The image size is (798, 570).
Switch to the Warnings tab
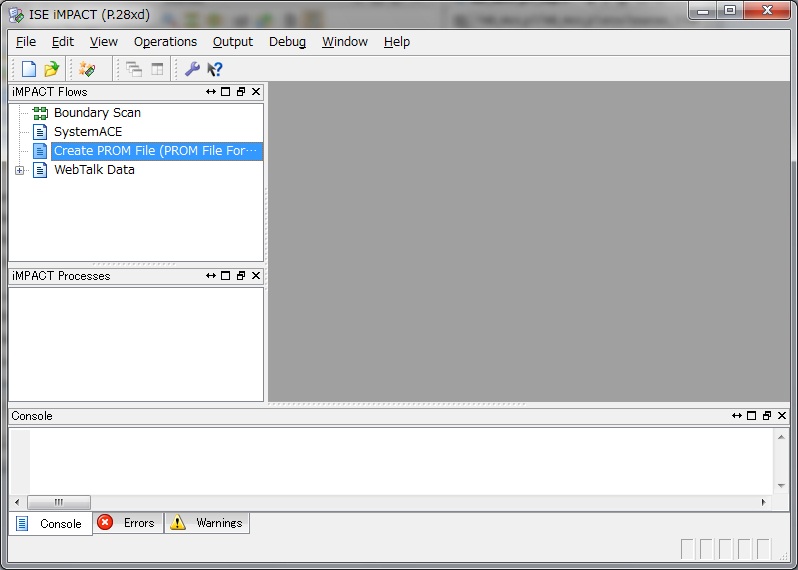(207, 523)
